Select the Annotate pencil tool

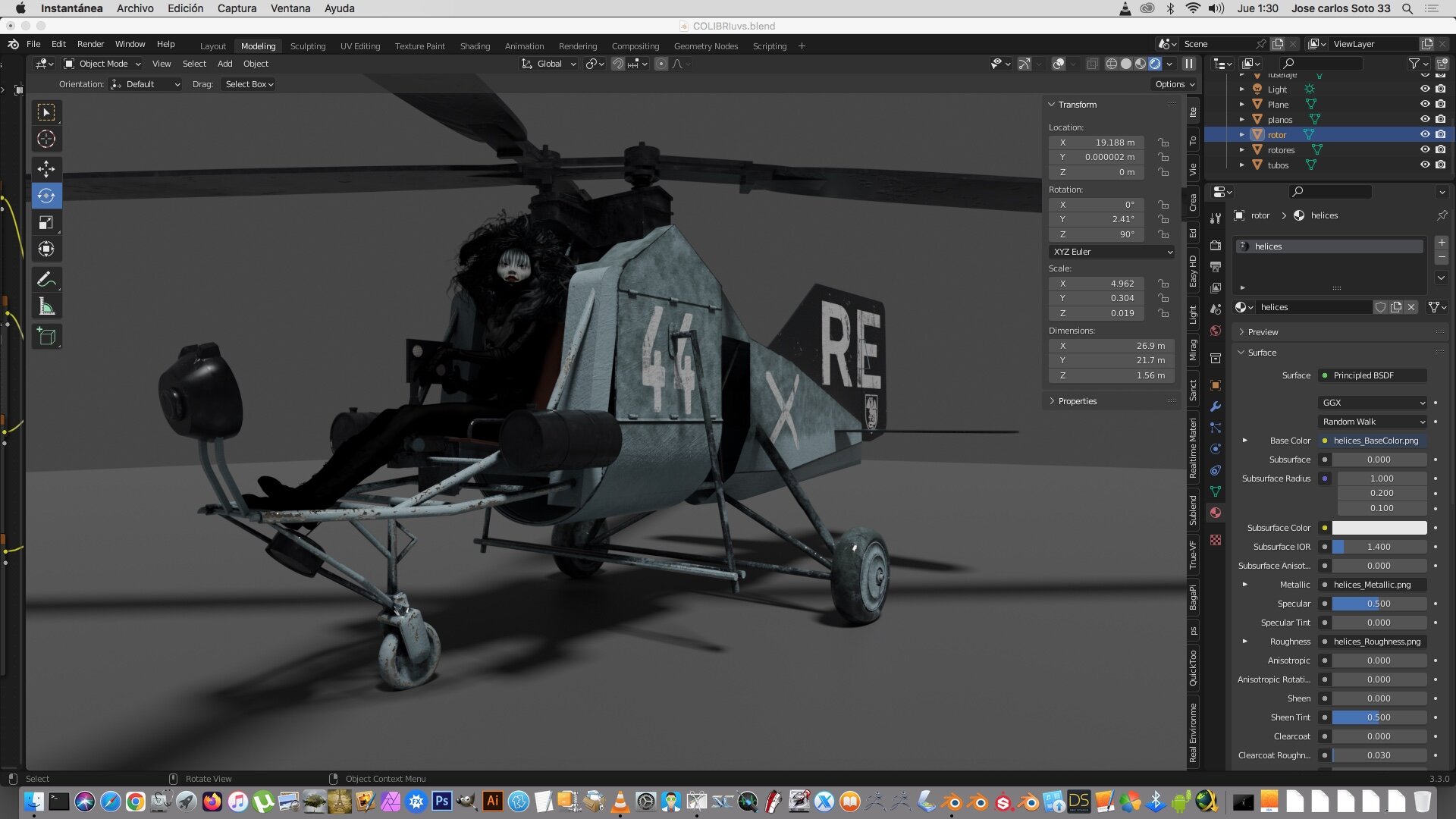click(x=46, y=280)
